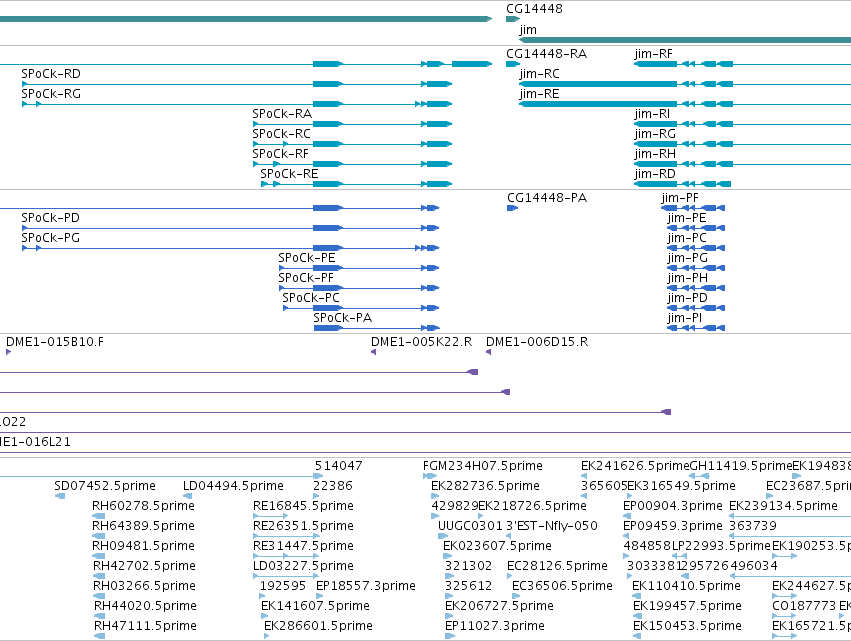Image resolution: width=851 pixels, height=641 pixels.
Task: Click the LD04494.5prime EST label
Action: pos(233,486)
